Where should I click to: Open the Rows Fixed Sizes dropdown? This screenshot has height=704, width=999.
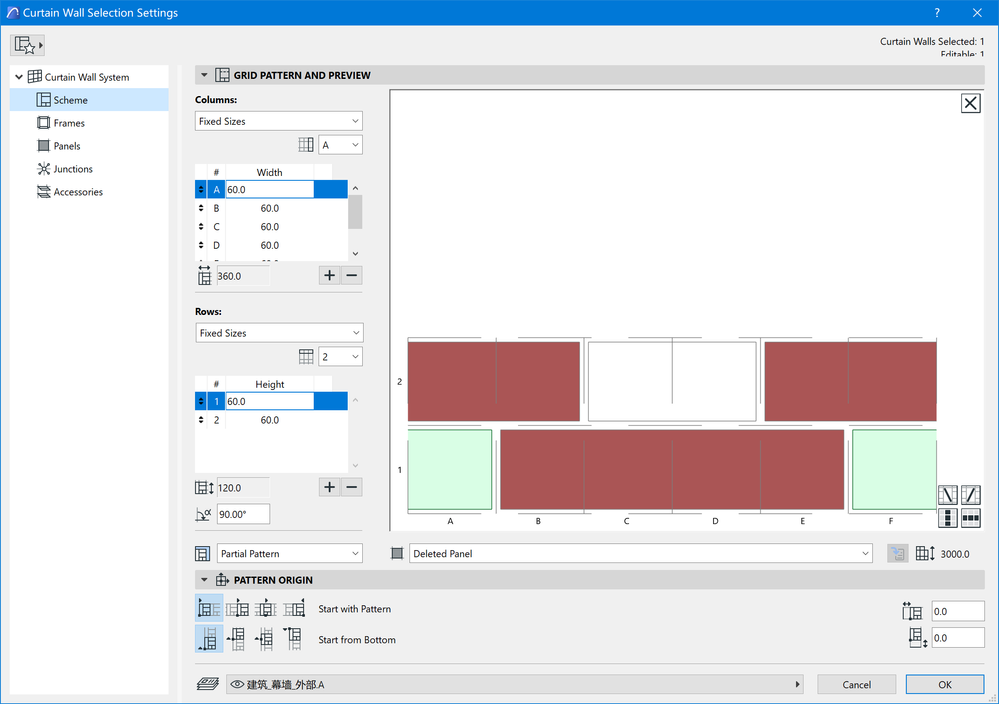pos(278,333)
